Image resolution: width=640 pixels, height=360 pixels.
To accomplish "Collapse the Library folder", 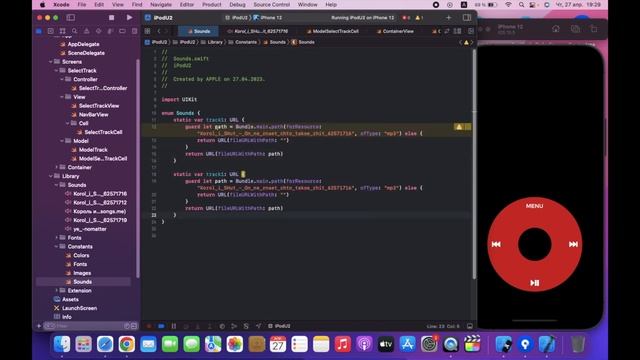I will tap(51, 176).
